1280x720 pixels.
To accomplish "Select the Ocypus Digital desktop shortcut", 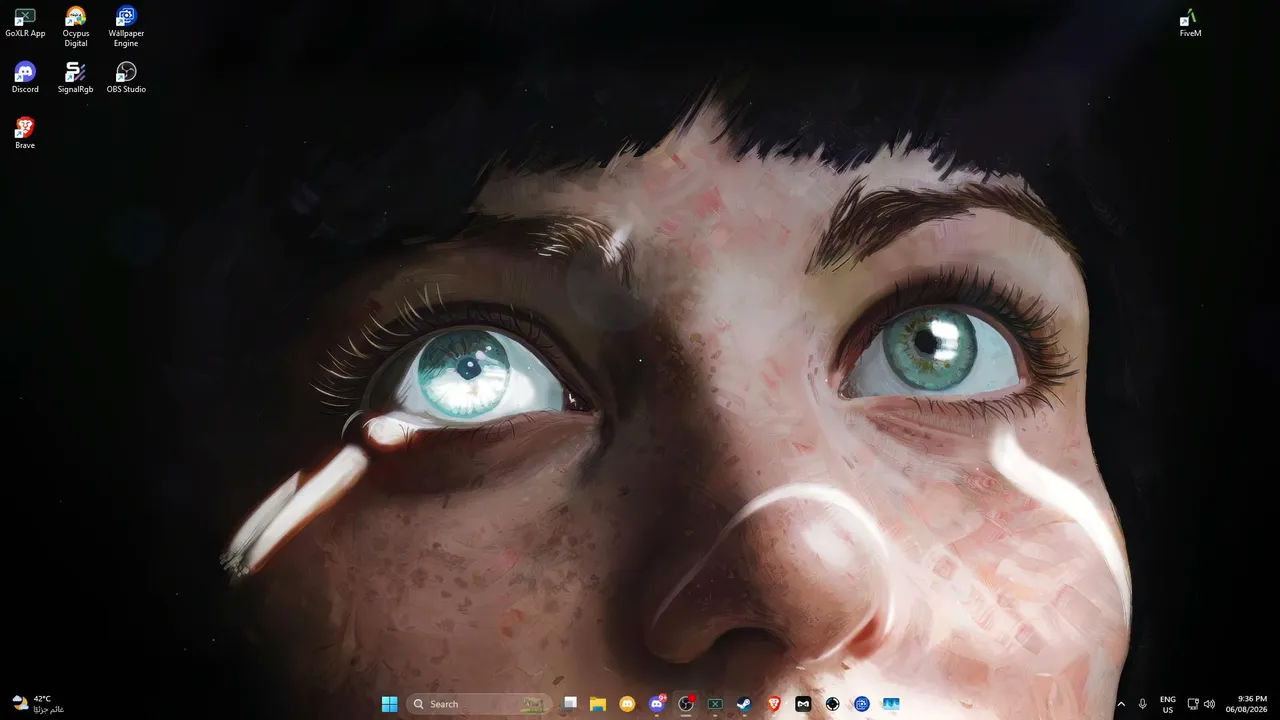I will [x=76, y=26].
